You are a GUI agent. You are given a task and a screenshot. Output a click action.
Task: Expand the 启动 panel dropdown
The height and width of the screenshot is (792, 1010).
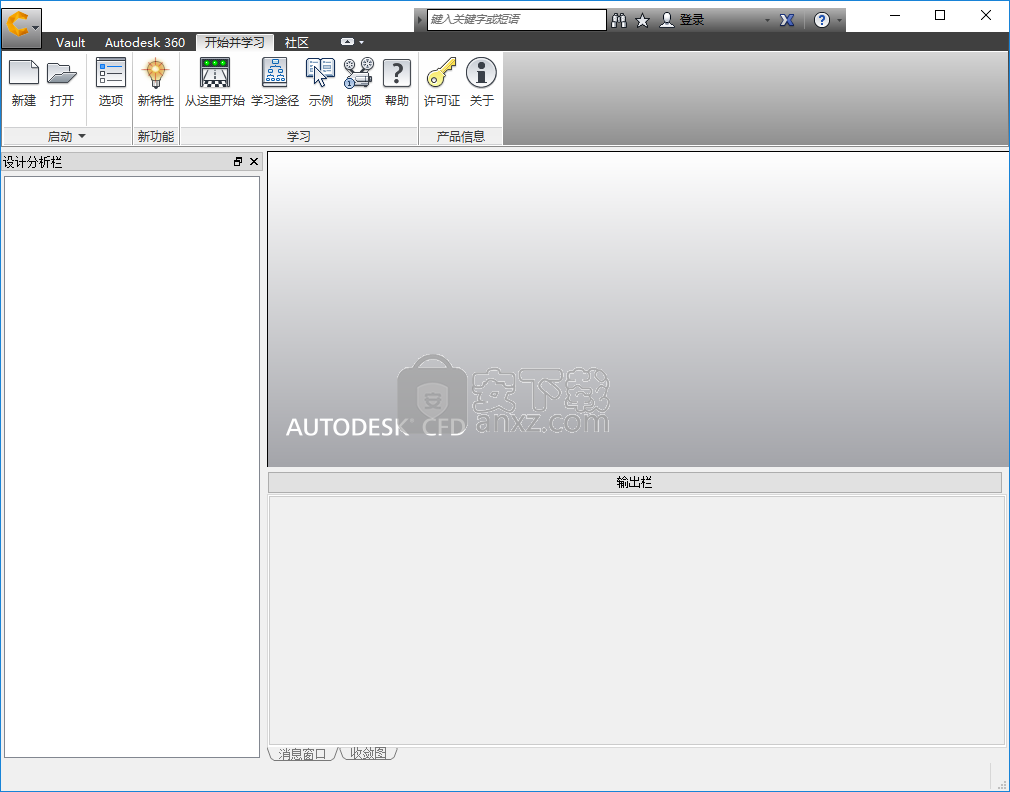pyautogui.click(x=82, y=137)
